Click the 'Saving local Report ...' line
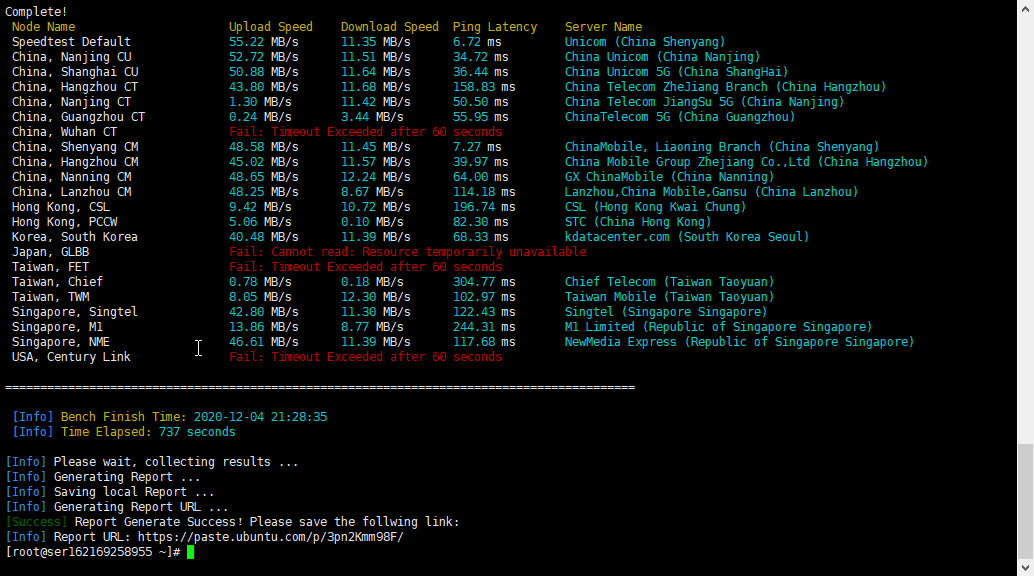The width and height of the screenshot is (1034, 576). pos(134,492)
